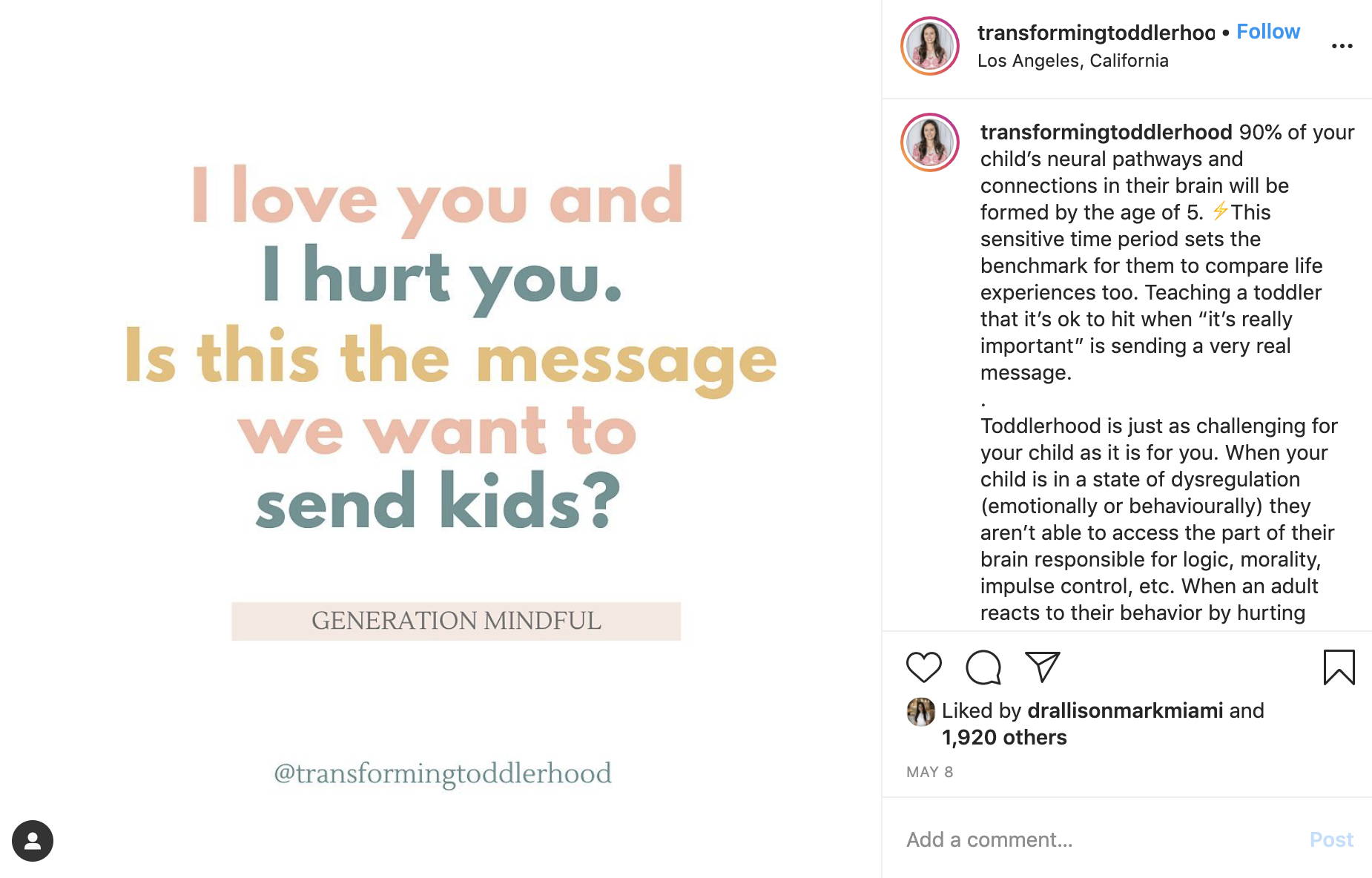The height and width of the screenshot is (878, 1372).
Task: Open the transformingtoddlerhood username in the header
Action: 1095,32
